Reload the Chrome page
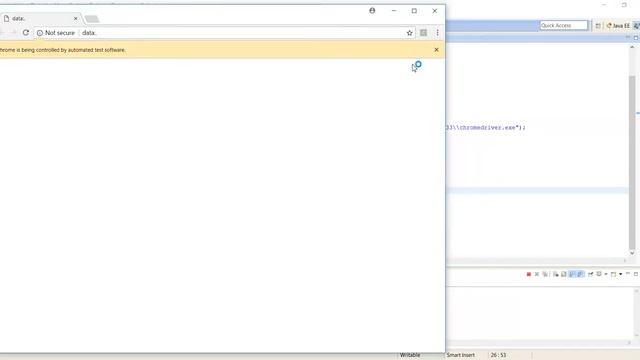Screen dimensions: 640x360 pos(26,33)
